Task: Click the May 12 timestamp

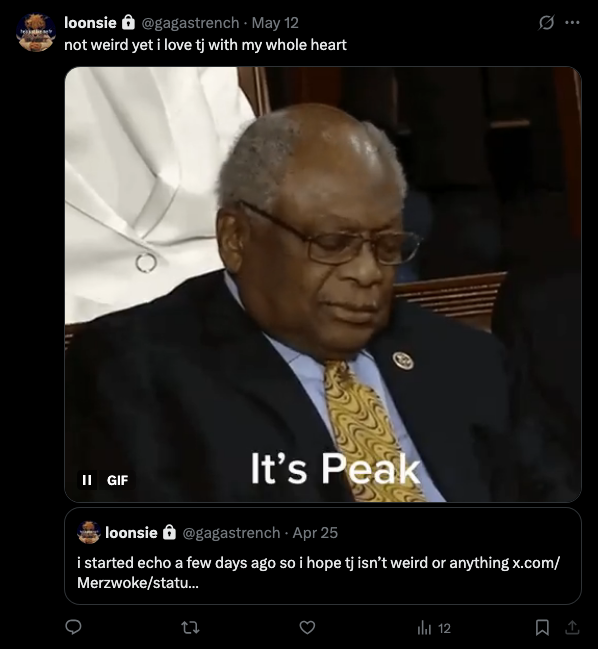Action: pos(275,23)
